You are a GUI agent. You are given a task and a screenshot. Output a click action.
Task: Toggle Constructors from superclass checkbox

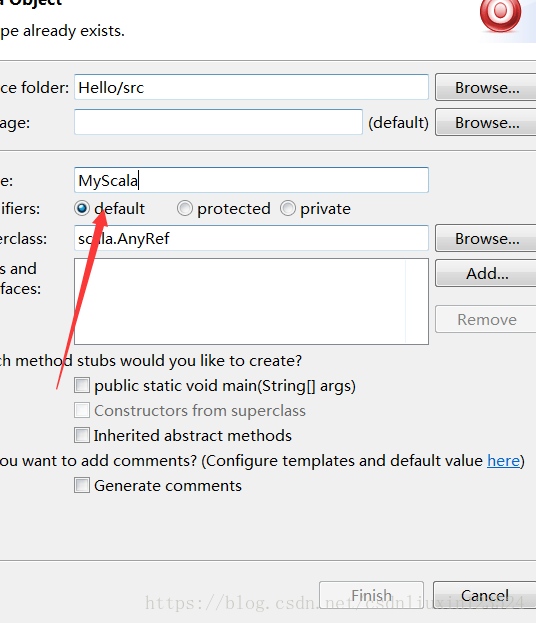click(x=82, y=410)
